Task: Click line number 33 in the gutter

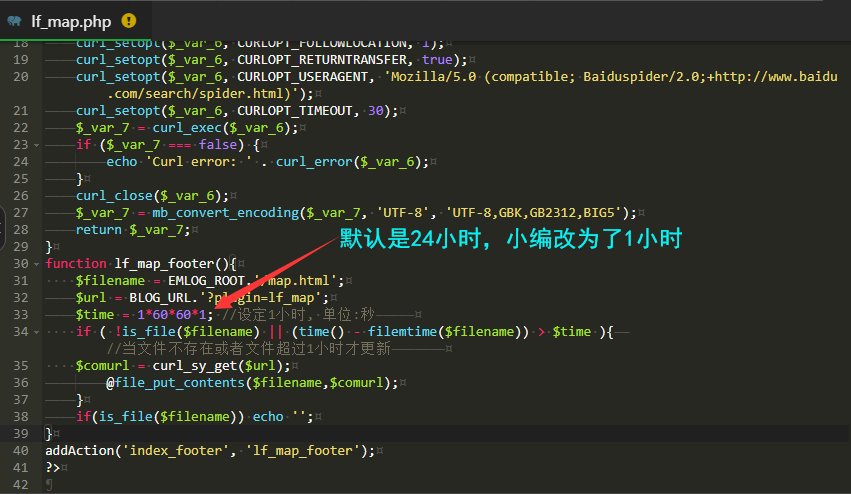Action: 21,314
